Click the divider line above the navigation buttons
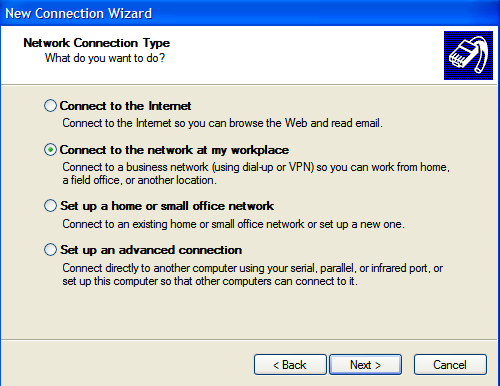500x386 pixels. pyautogui.click(x=249, y=340)
